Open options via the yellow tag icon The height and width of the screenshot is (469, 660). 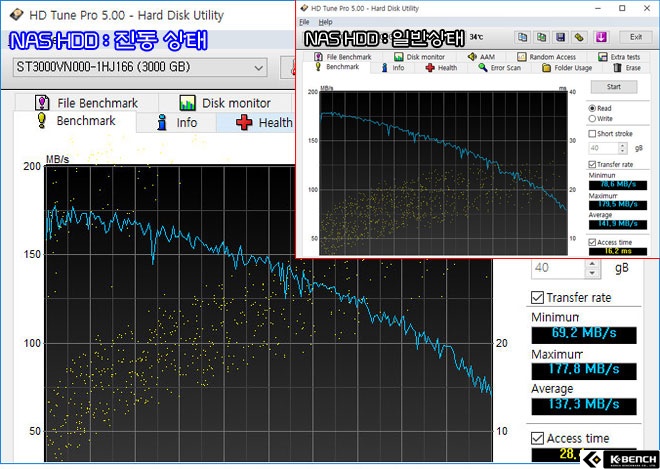click(x=580, y=37)
